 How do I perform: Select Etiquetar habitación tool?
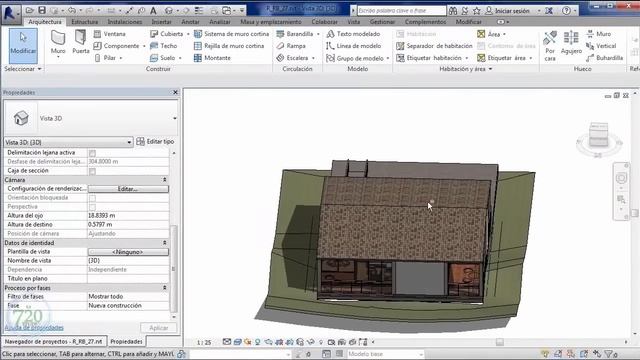point(429,58)
